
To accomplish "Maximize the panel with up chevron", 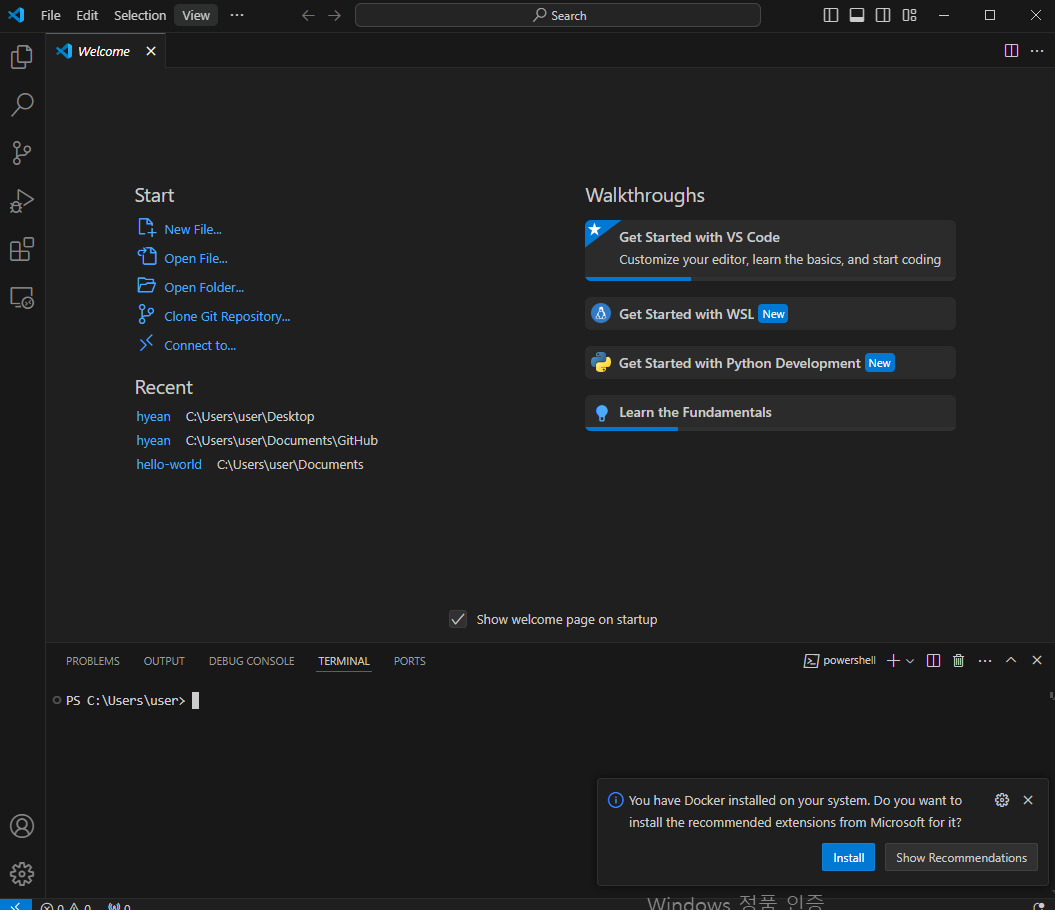I will tap(1011, 660).
